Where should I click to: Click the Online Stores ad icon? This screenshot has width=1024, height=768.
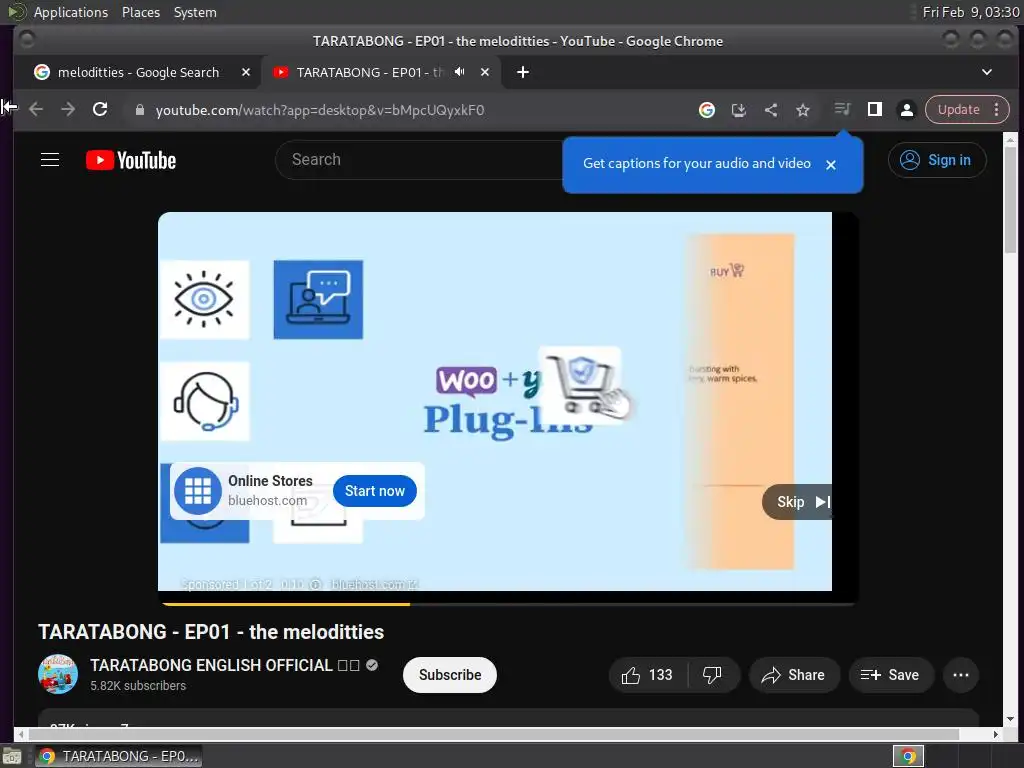point(198,491)
